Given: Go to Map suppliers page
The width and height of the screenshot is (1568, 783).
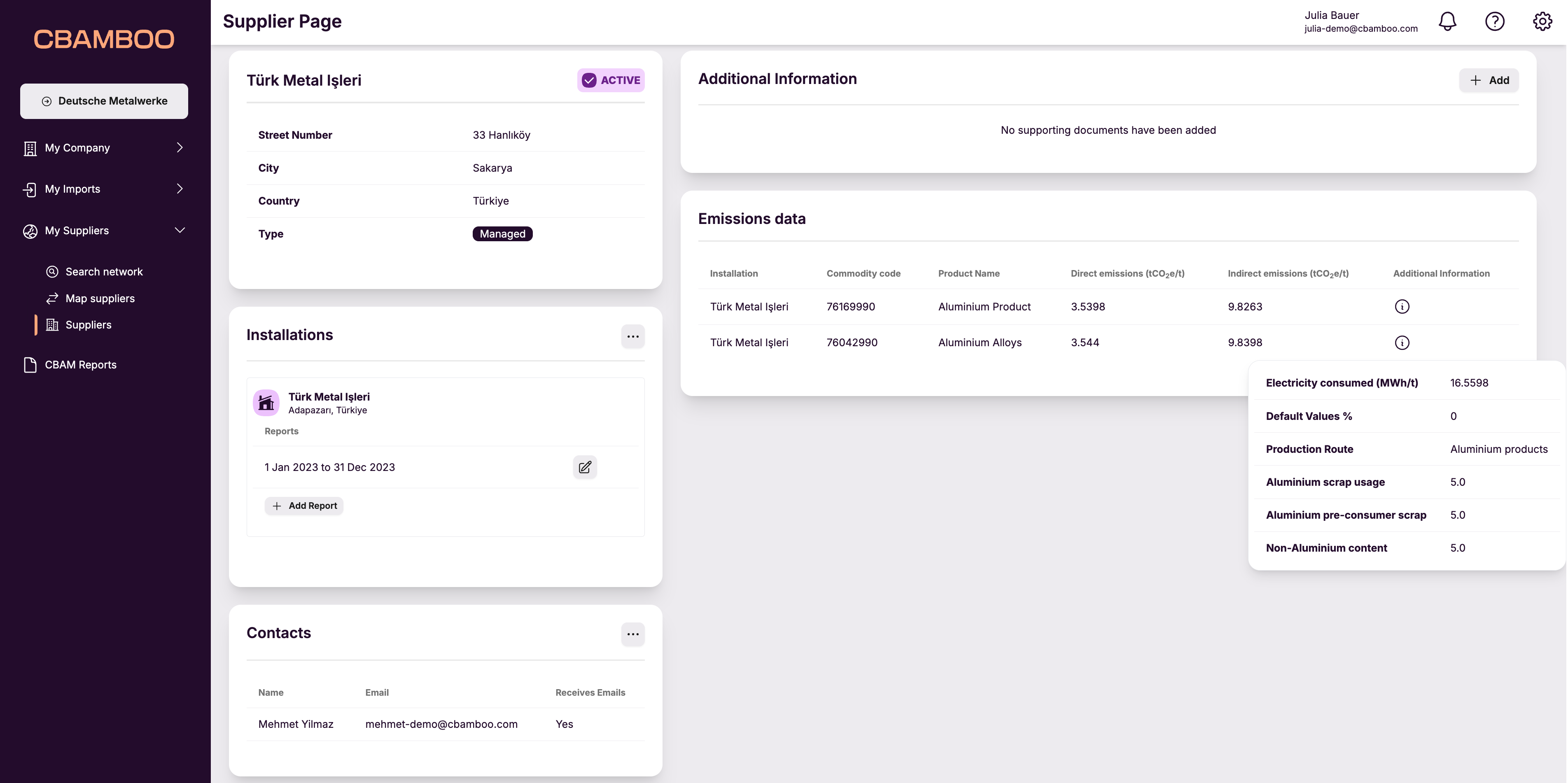Looking at the screenshot, I should coord(100,299).
